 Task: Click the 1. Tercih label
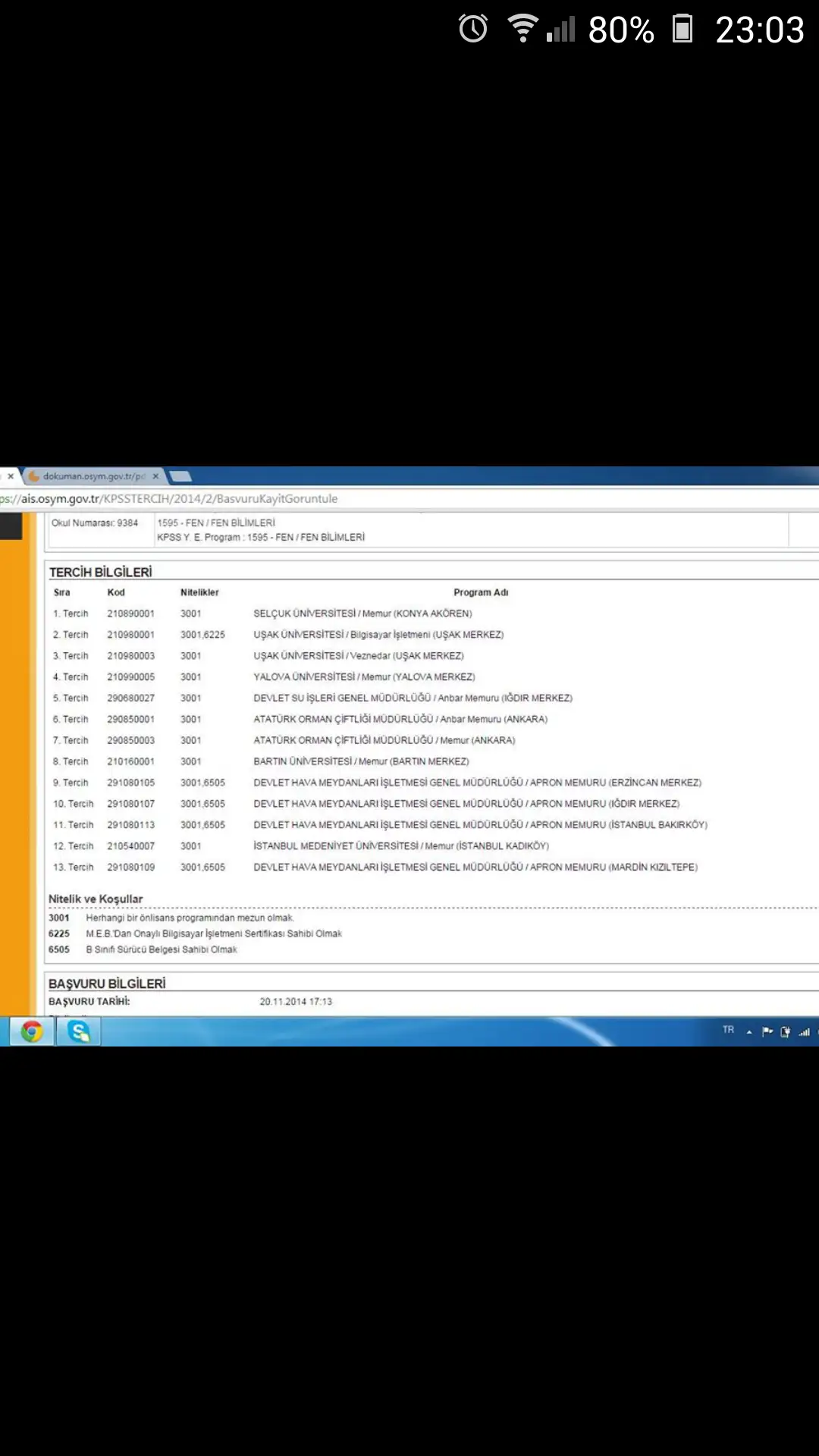(x=71, y=613)
